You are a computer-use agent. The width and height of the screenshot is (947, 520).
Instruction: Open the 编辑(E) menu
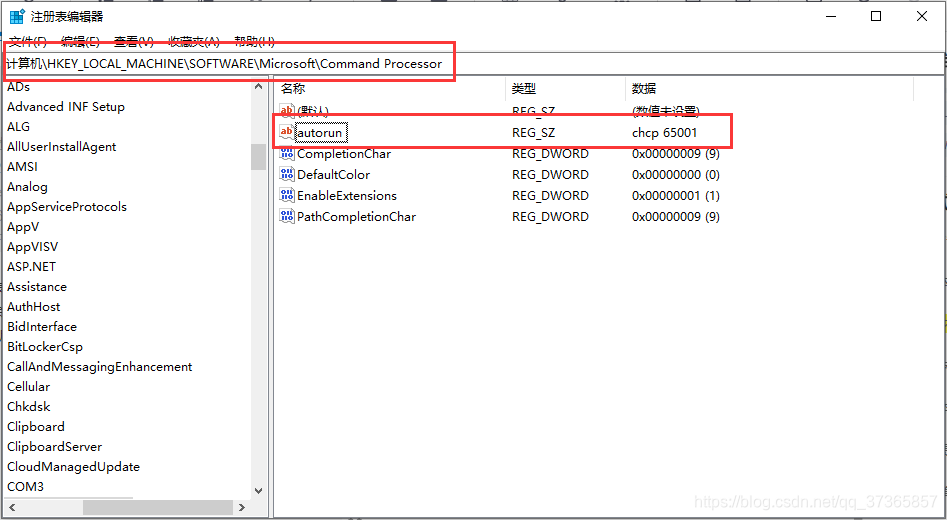(80, 42)
